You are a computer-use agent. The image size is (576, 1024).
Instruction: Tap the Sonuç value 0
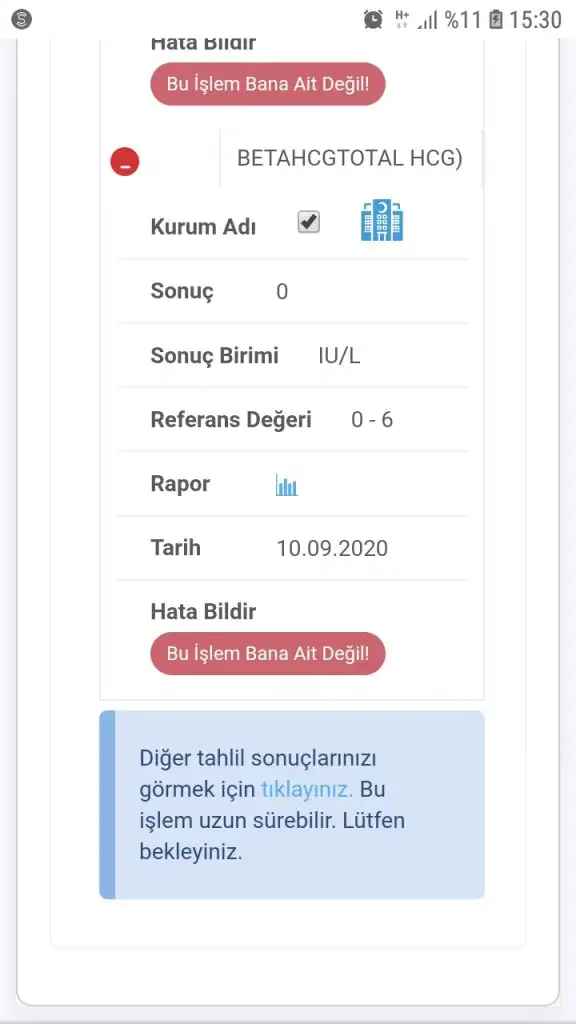click(x=282, y=292)
